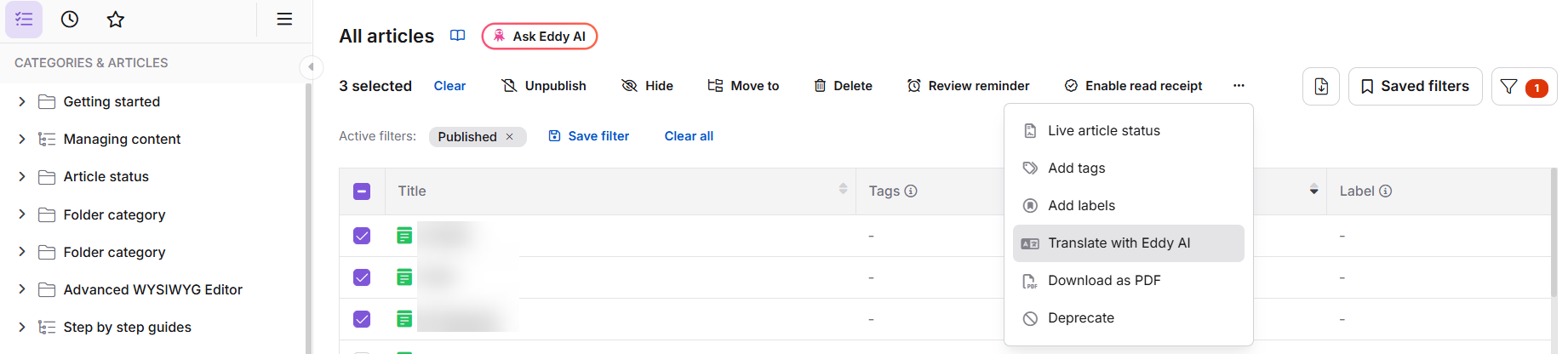
Task: Click the export download icon button
Action: coord(1321,86)
